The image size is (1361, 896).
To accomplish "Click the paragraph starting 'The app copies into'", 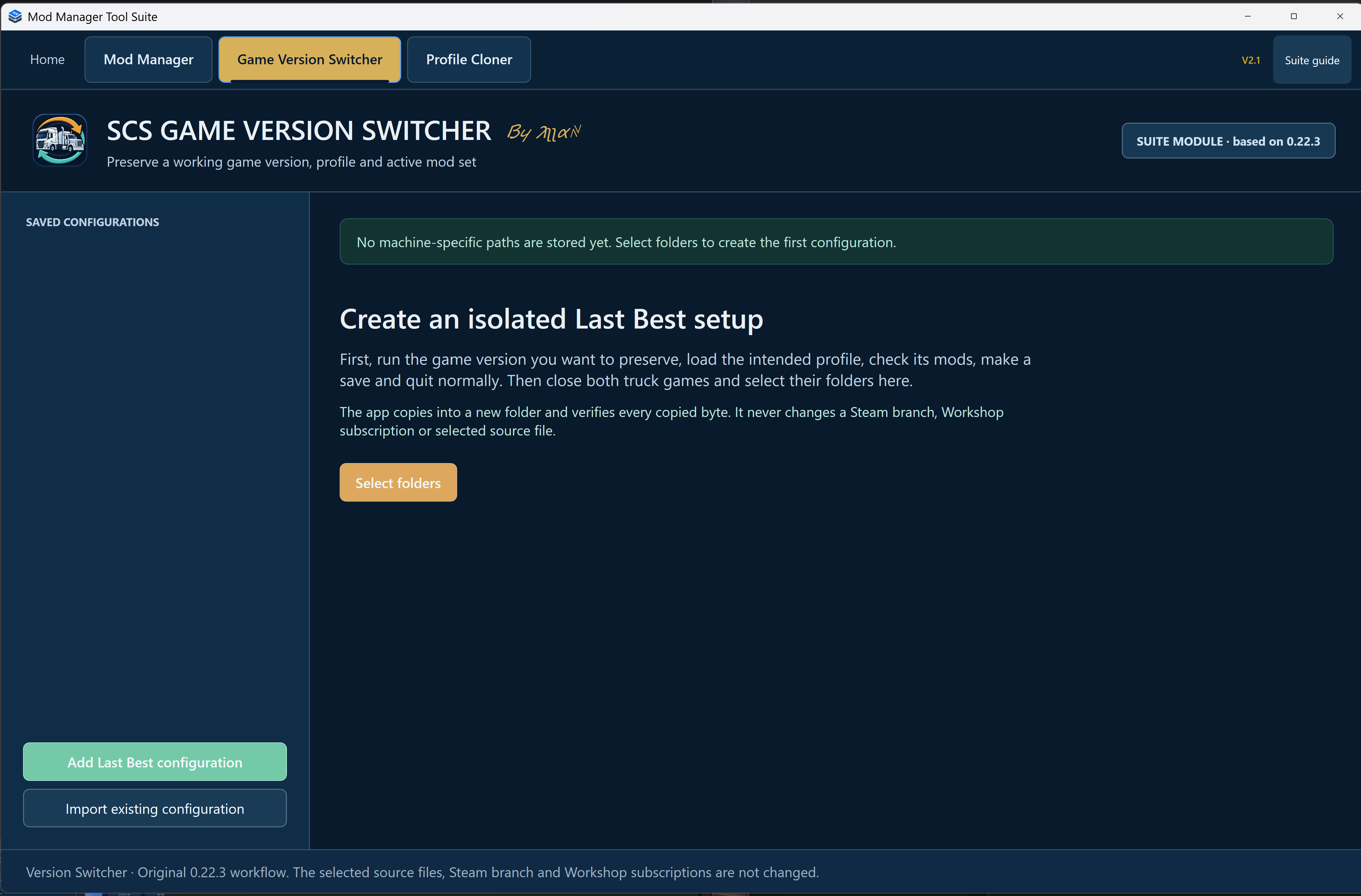I will 671,422.
